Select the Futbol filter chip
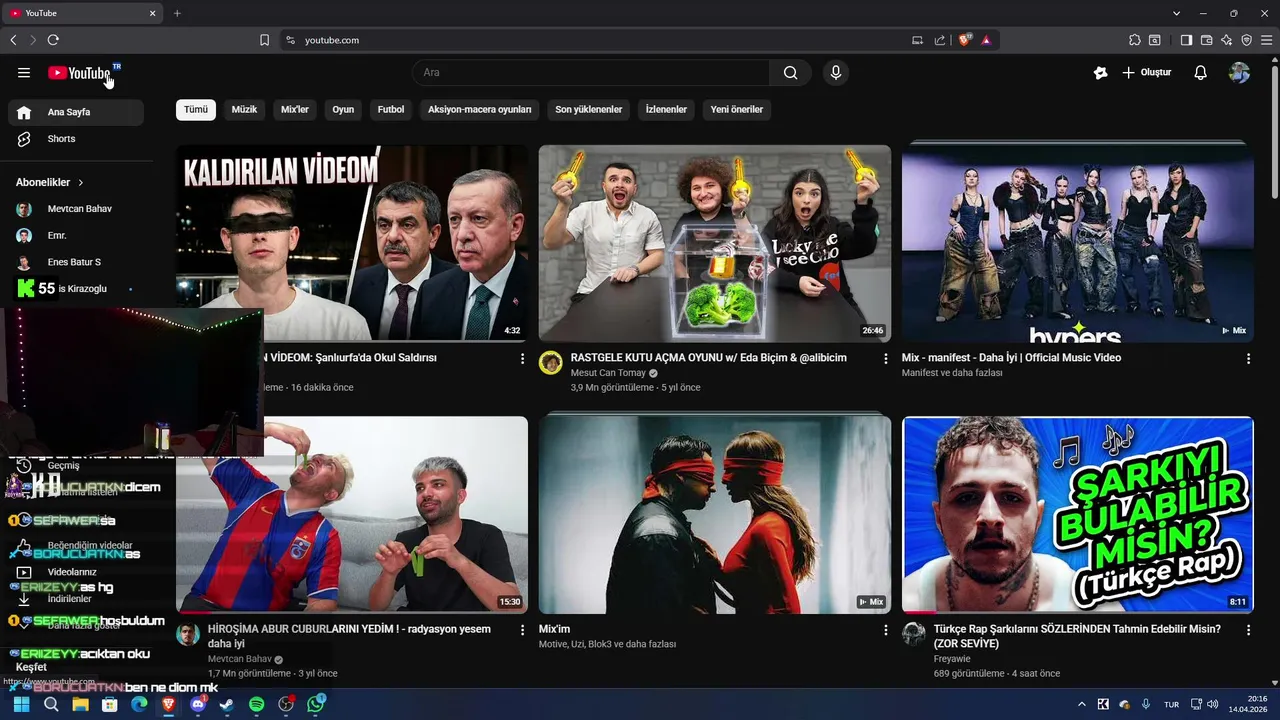The height and width of the screenshot is (720, 1280). 391,109
